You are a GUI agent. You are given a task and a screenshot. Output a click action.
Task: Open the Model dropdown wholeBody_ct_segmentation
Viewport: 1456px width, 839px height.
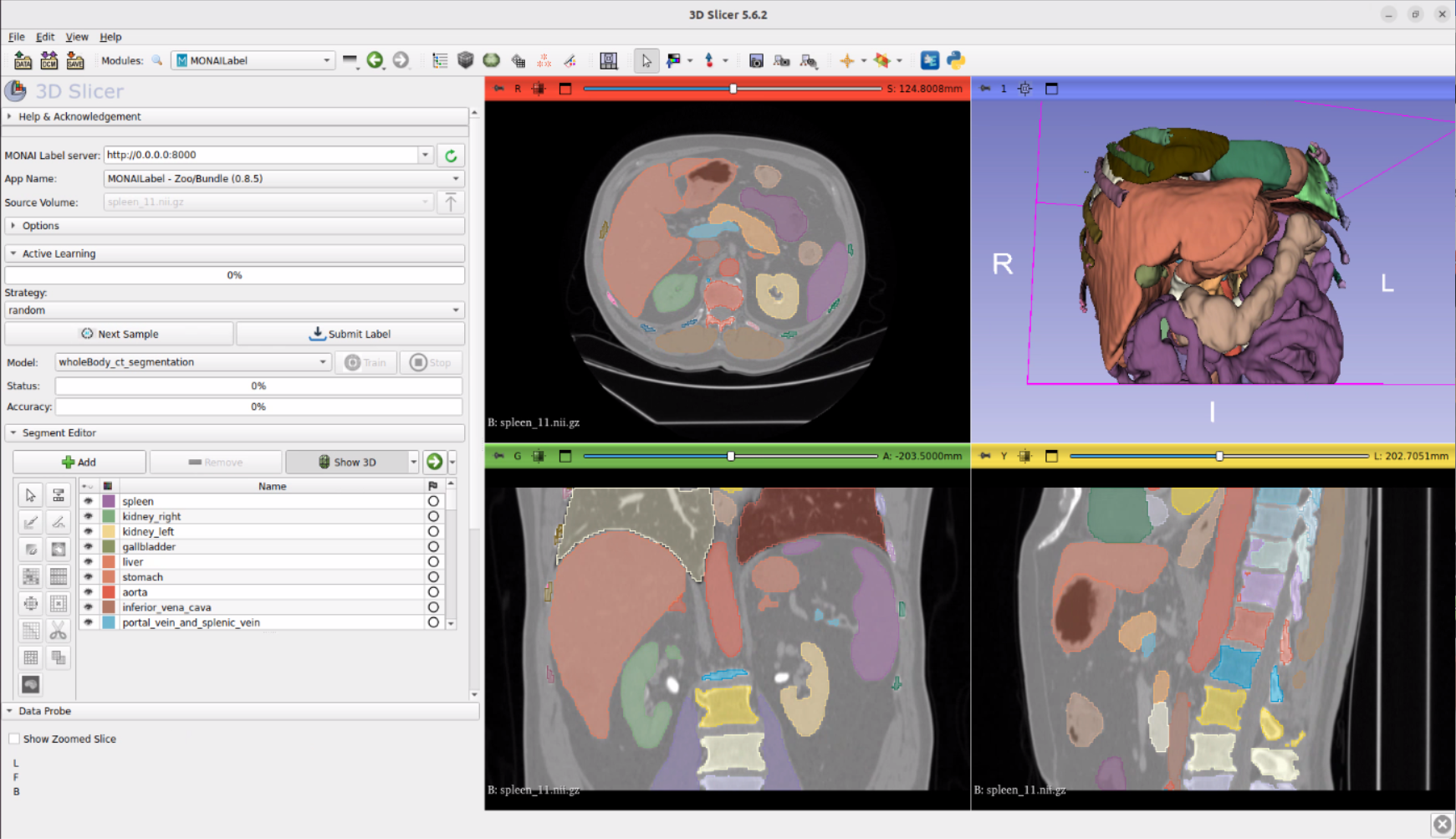point(192,362)
